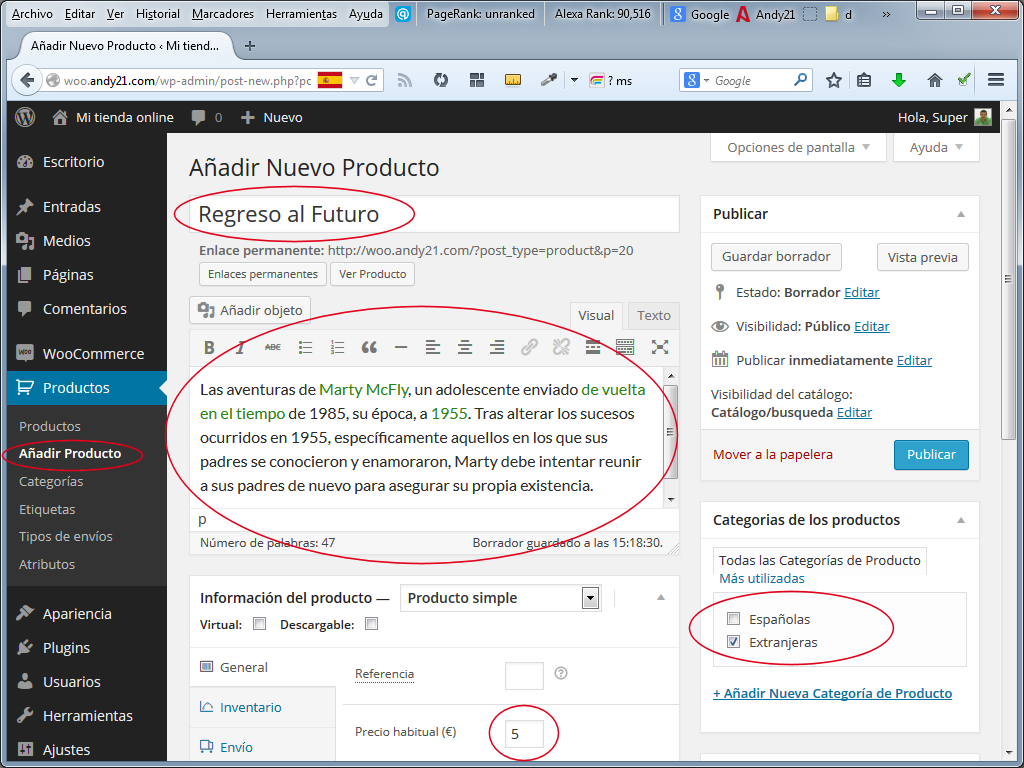Click Guardar borrador button
Screen dimensions: 1024x768
[x=776, y=257]
